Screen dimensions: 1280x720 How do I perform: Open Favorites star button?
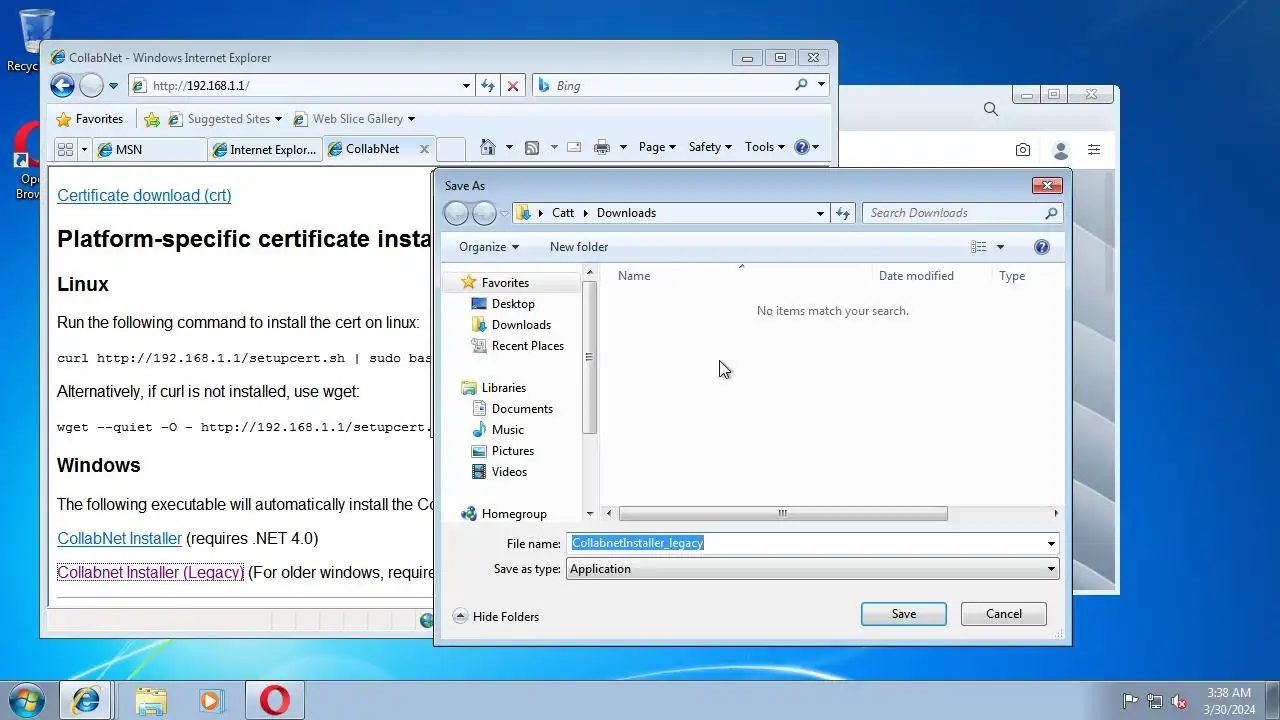pos(89,119)
